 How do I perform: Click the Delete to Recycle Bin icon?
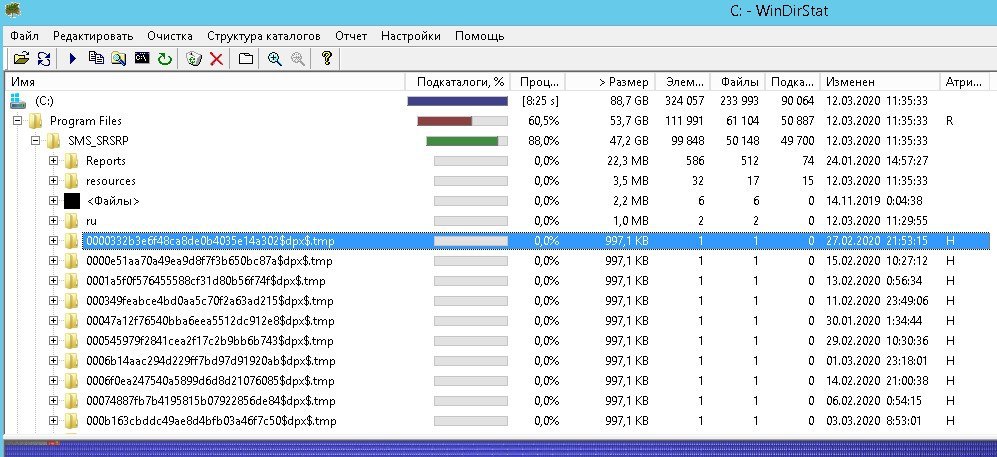coord(194,58)
